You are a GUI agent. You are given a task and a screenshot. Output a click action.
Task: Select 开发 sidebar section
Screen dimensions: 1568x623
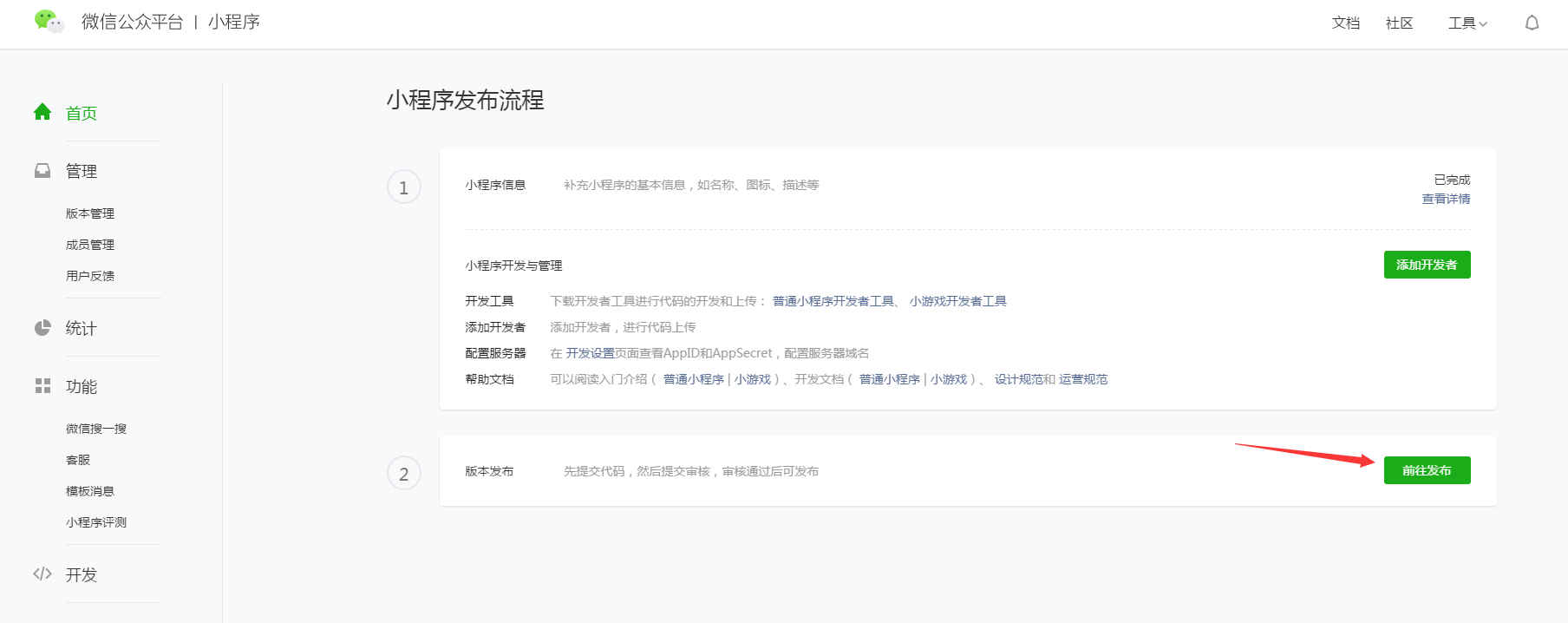point(82,575)
